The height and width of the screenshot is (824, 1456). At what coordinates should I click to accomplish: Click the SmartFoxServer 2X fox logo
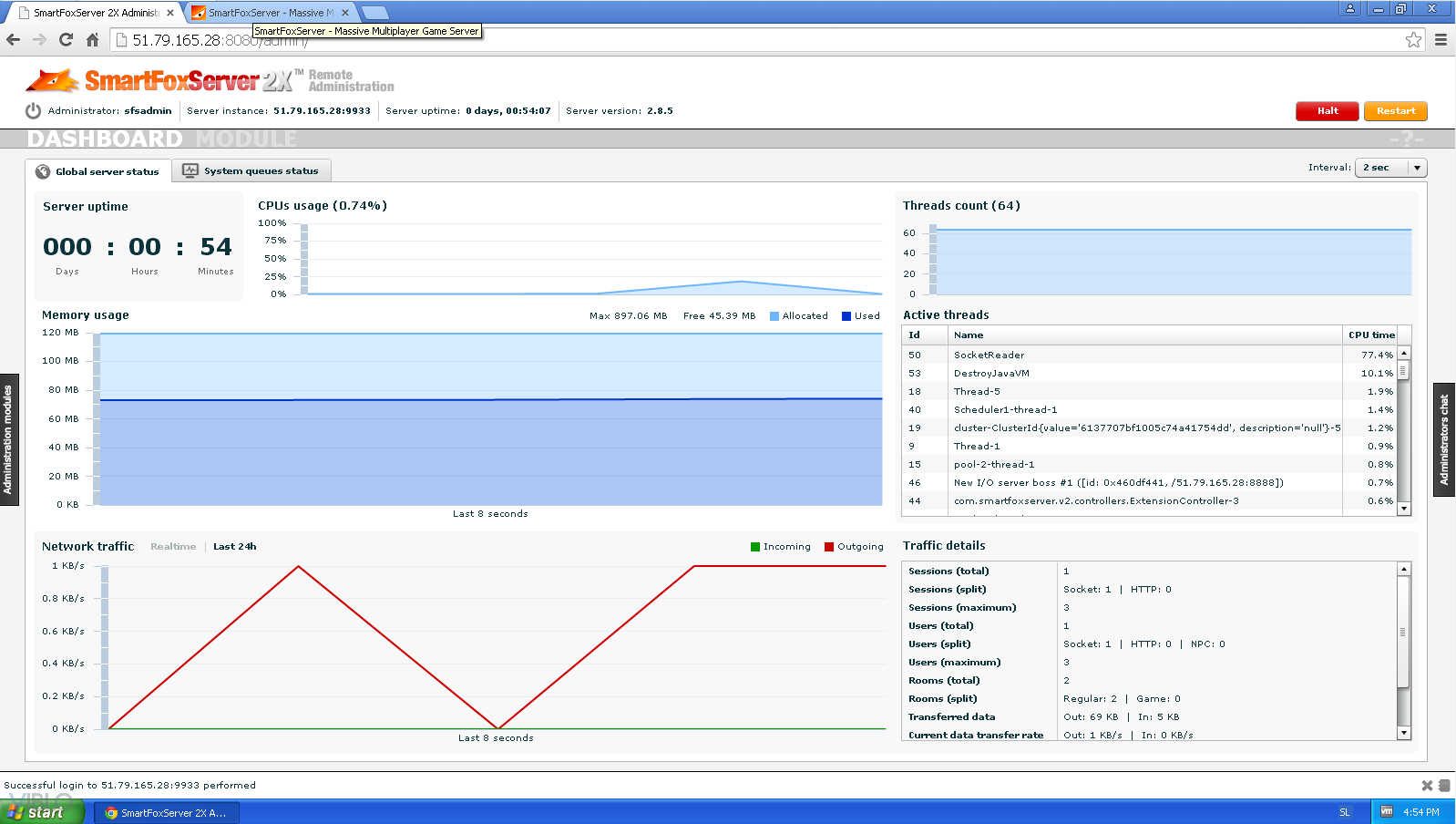pyautogui.click(x=53, y=81)
